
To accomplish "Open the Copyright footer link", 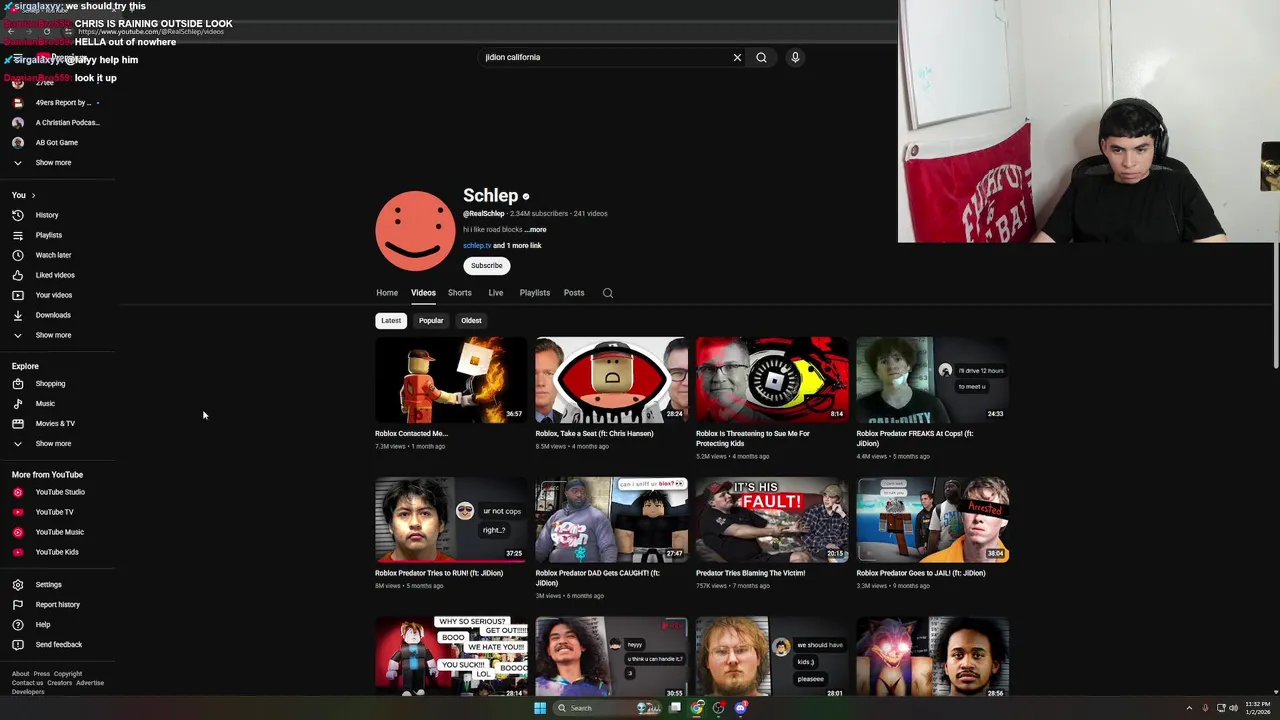I will [68, 674].
